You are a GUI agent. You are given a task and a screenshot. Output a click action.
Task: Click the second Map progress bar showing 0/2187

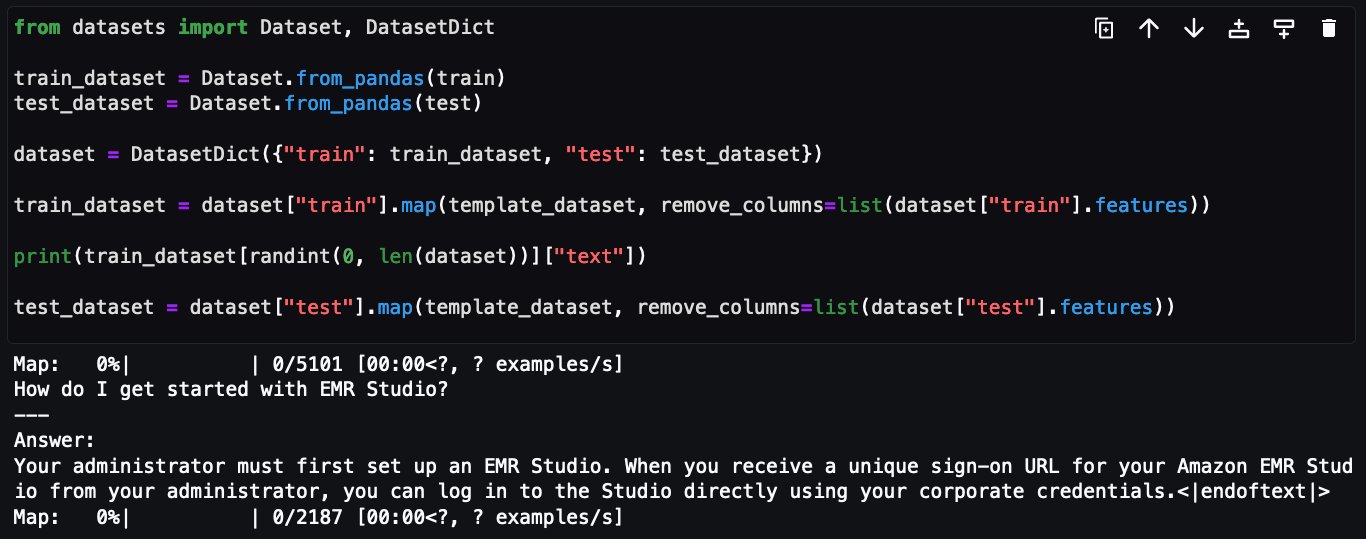pos(318,517)
